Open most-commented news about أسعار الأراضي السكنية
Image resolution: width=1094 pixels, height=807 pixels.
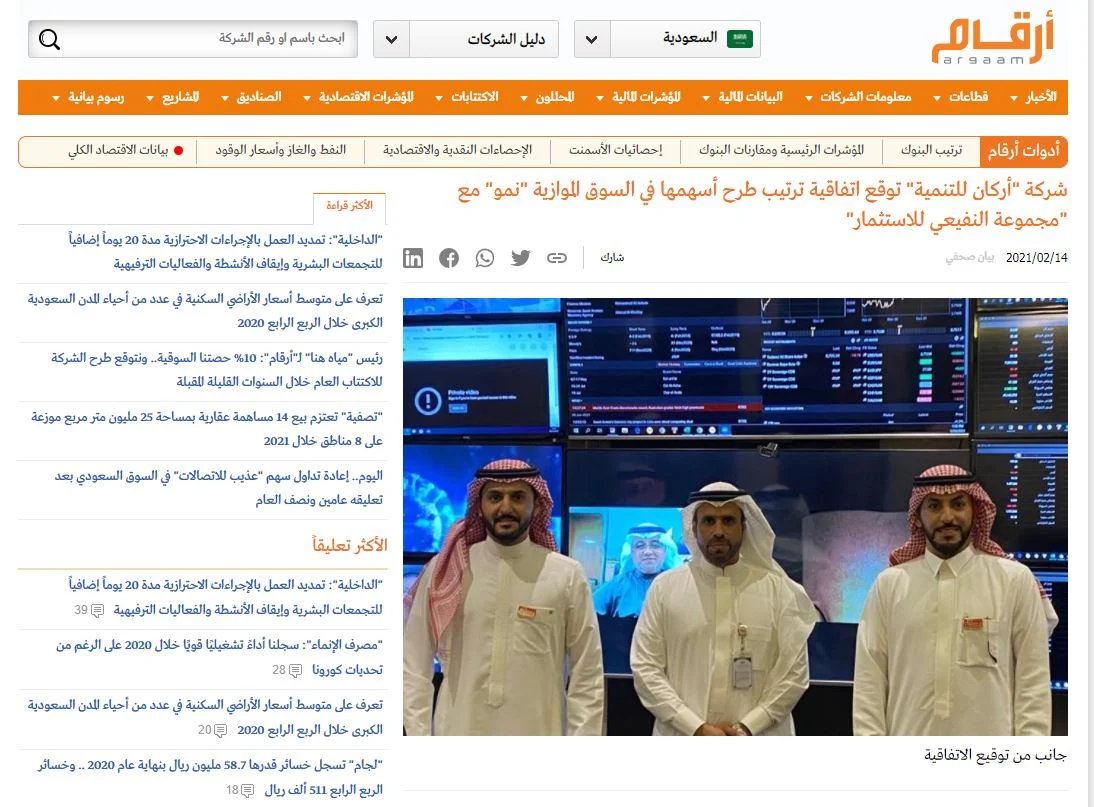point(205,717)
